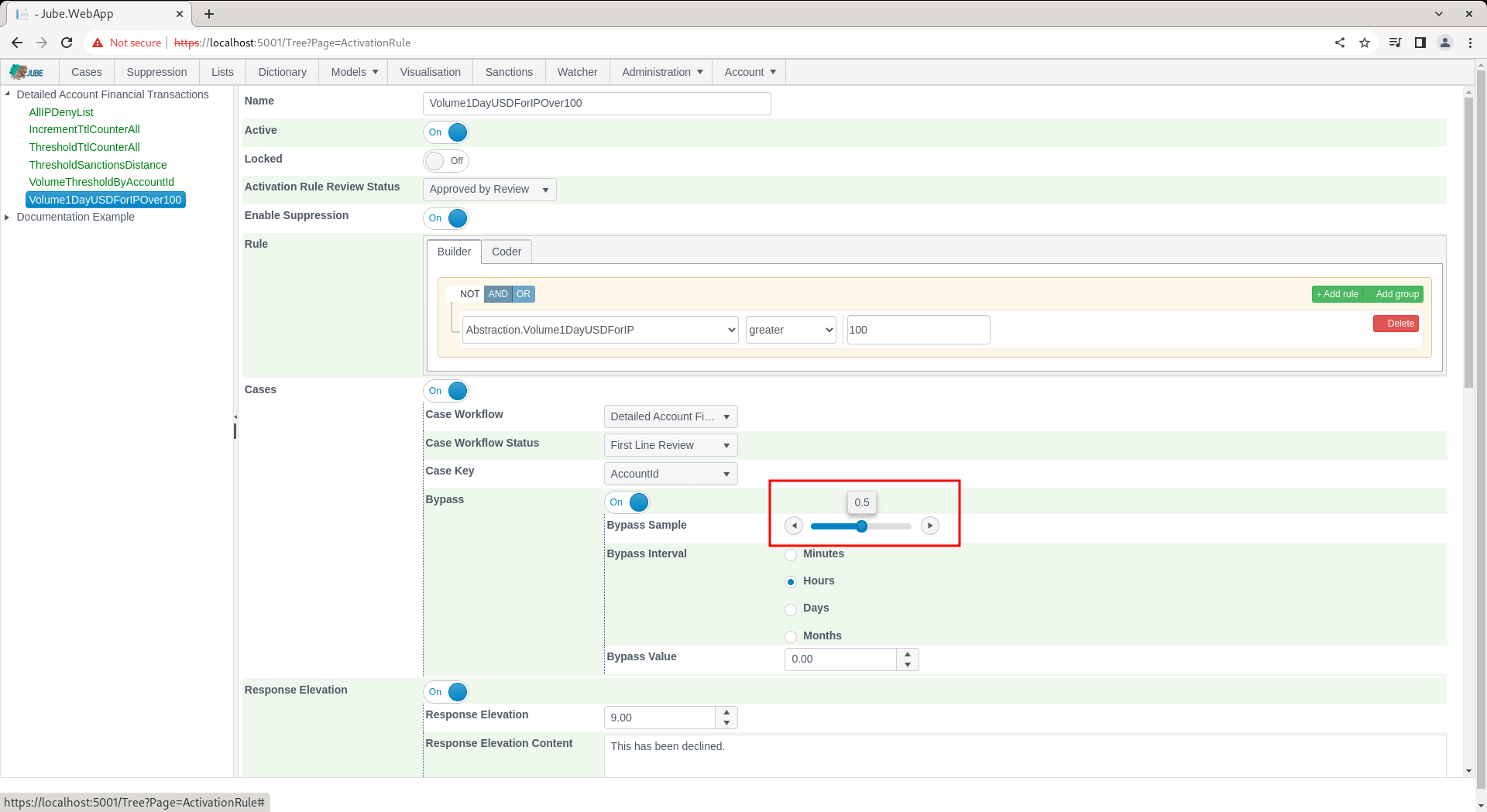1487x812 pixels.
Task: Toggle the browser side panel
Action: coord(1420,43)
